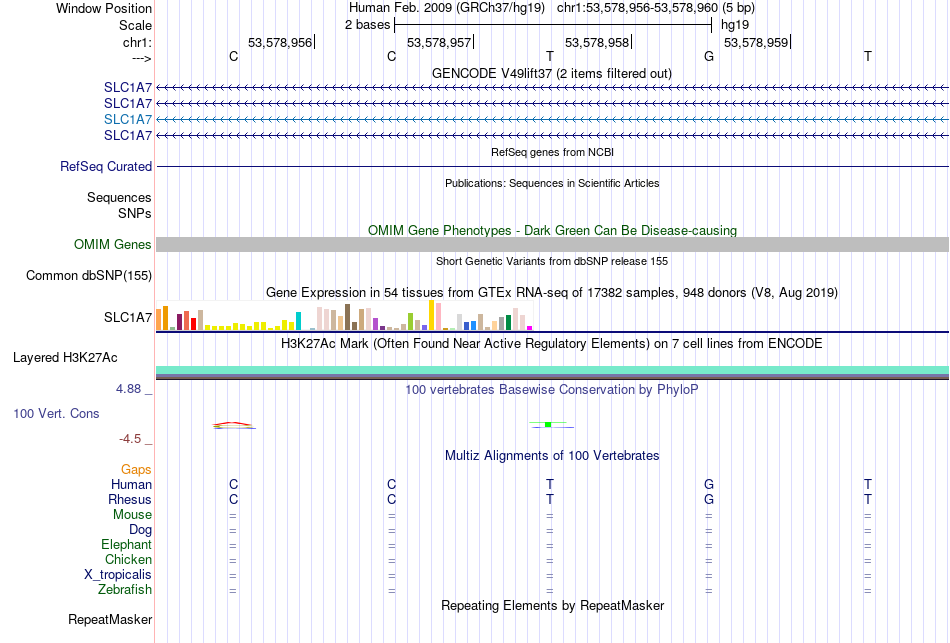Open the Repeating Elements by RepeatMasker title

tap(553, 605)
